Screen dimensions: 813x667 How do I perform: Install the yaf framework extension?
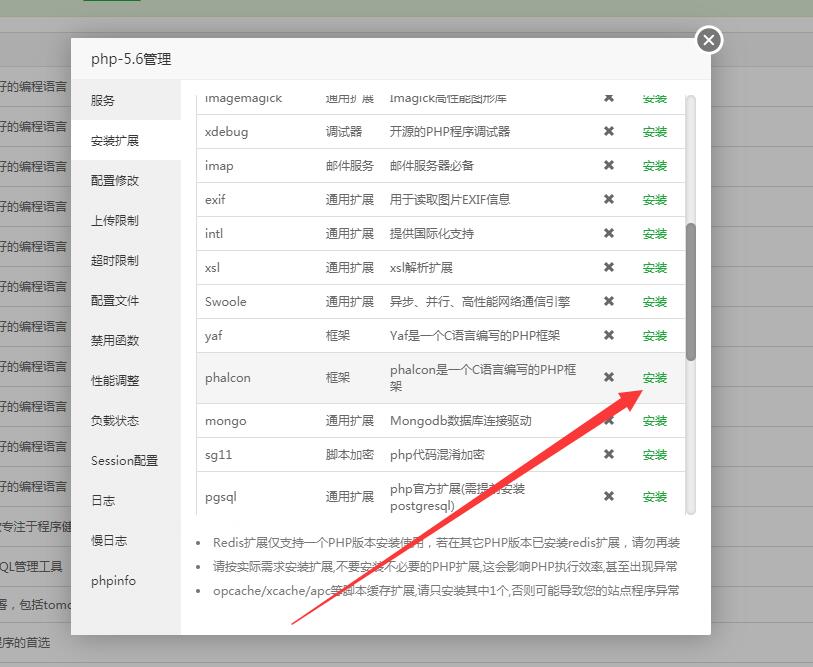(655, 336)
